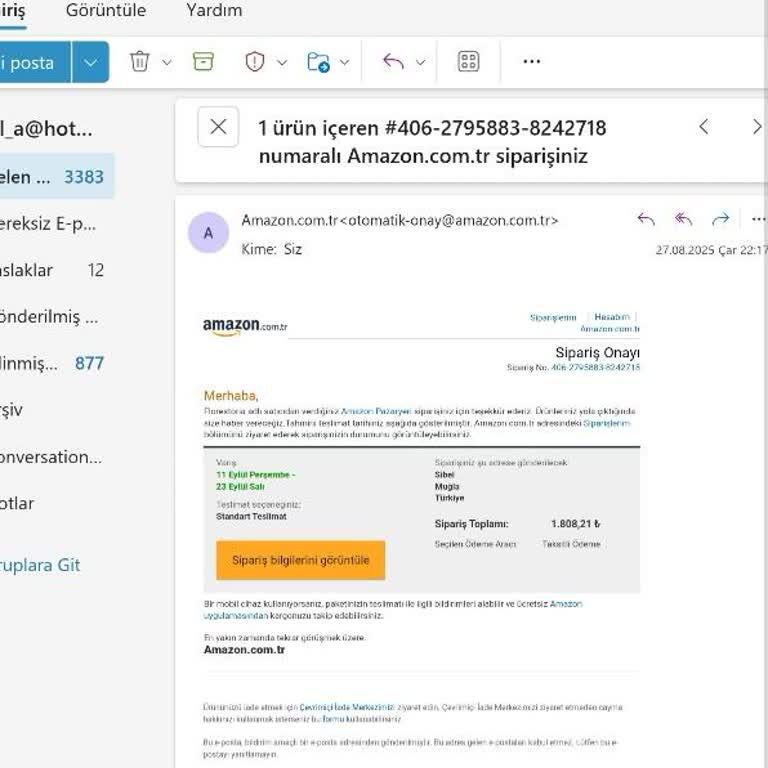This screenshot has height=768, width=768.
Task: Open the Yardım menu tab
Action: point(214,10)
